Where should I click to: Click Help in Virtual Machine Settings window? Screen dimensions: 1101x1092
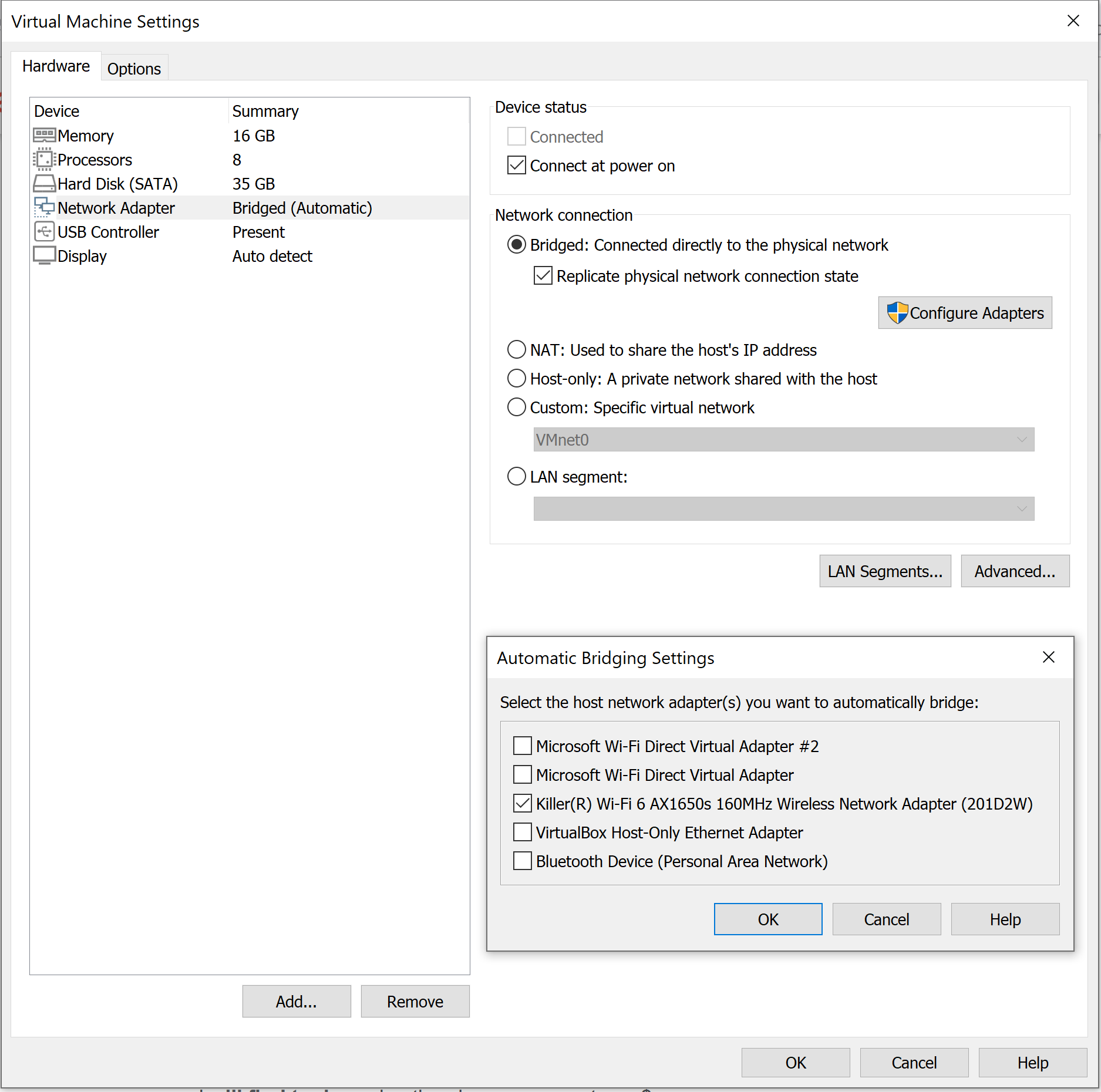(x=1033, y=1063)
